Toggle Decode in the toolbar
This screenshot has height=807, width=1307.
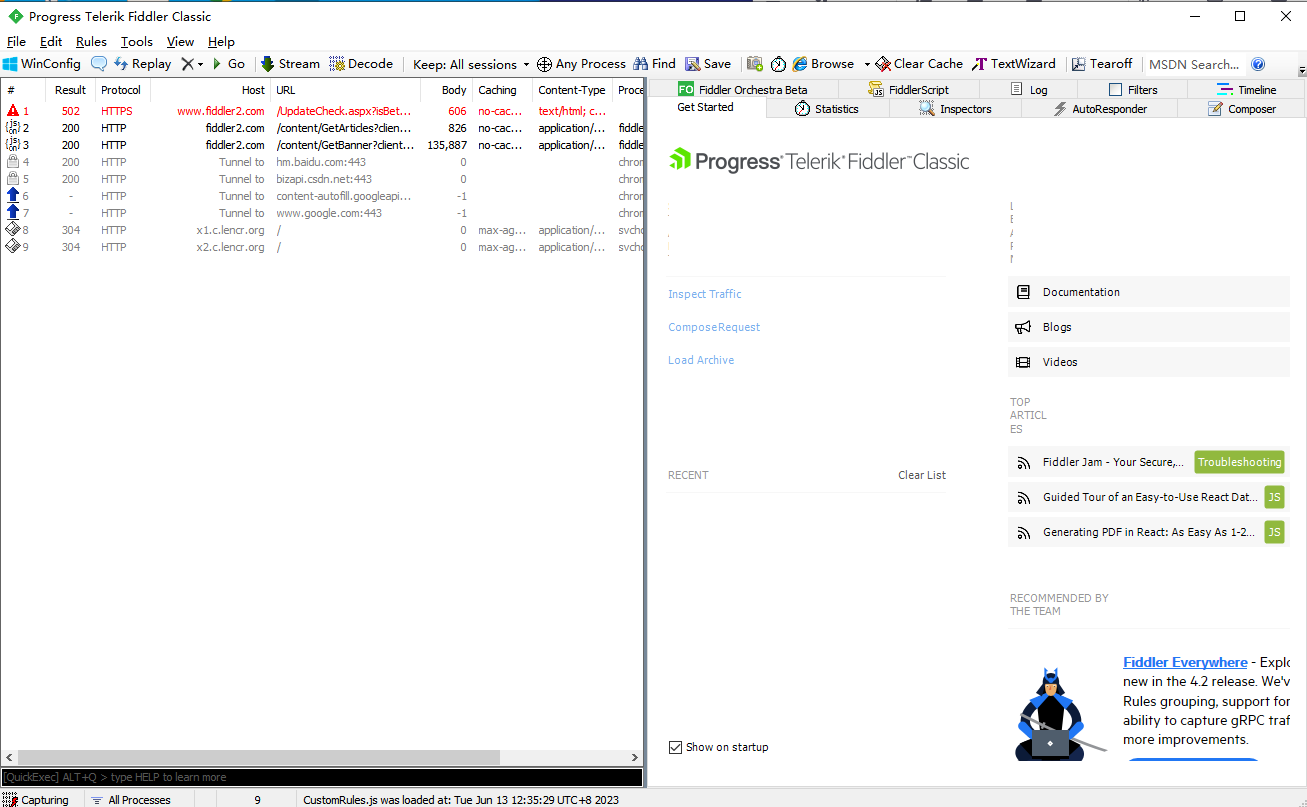click(360, 64)
